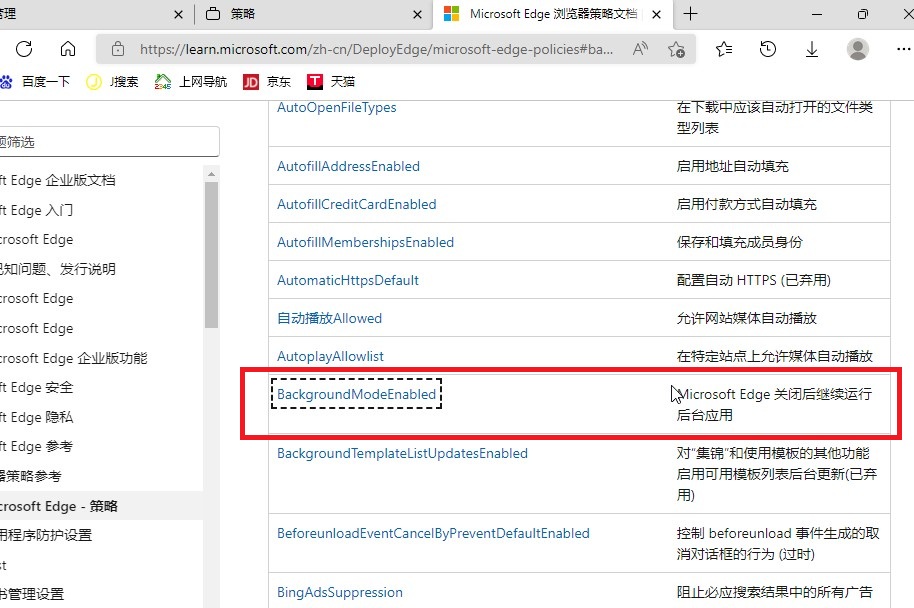Open the Downloads panel

811,48
